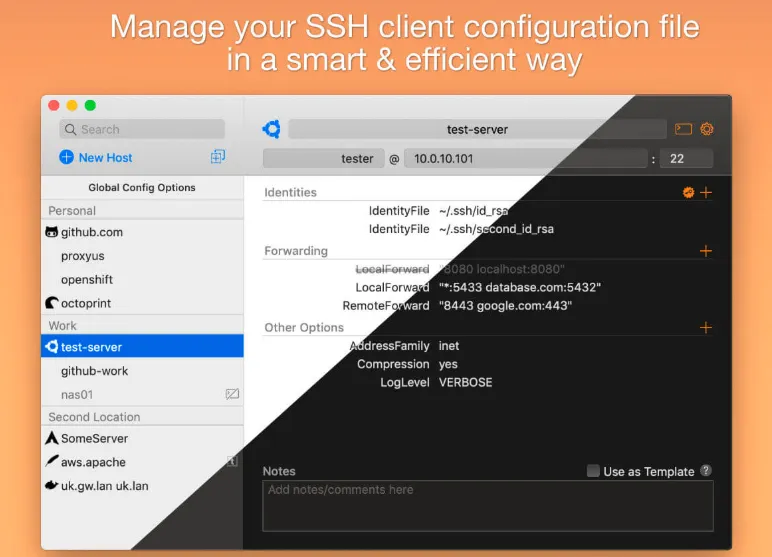Enable the Use as Template checkbox

click(593, 471)
